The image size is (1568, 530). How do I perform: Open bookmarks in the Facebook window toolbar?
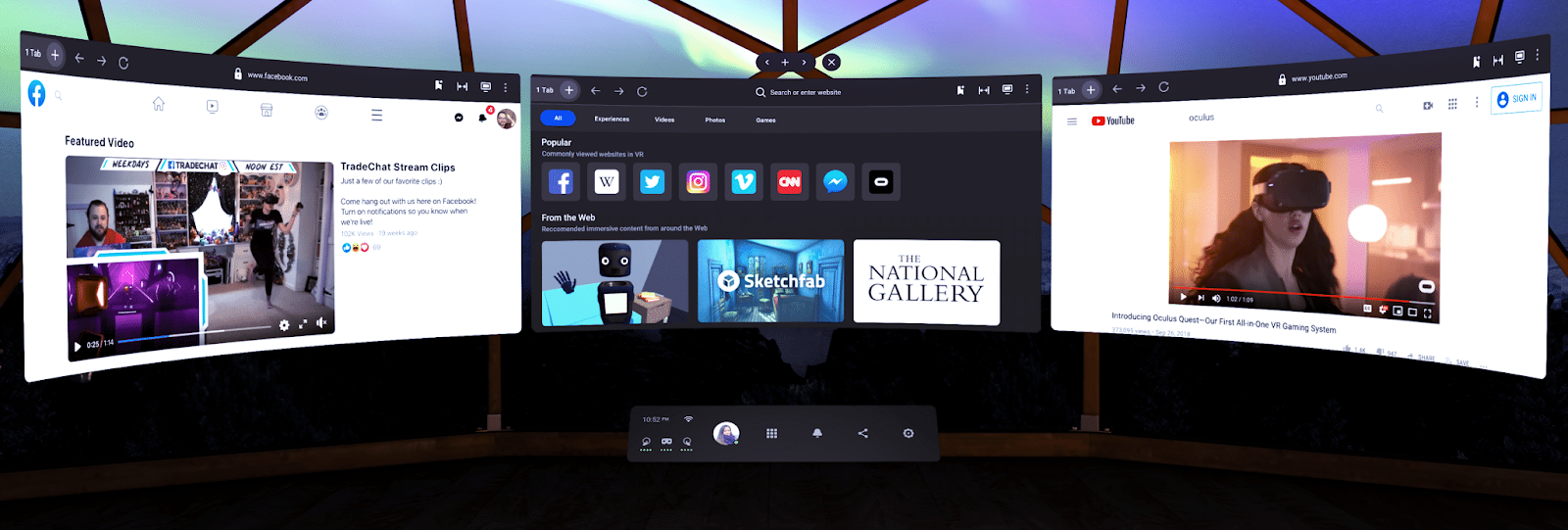click(x=439, y=85)
